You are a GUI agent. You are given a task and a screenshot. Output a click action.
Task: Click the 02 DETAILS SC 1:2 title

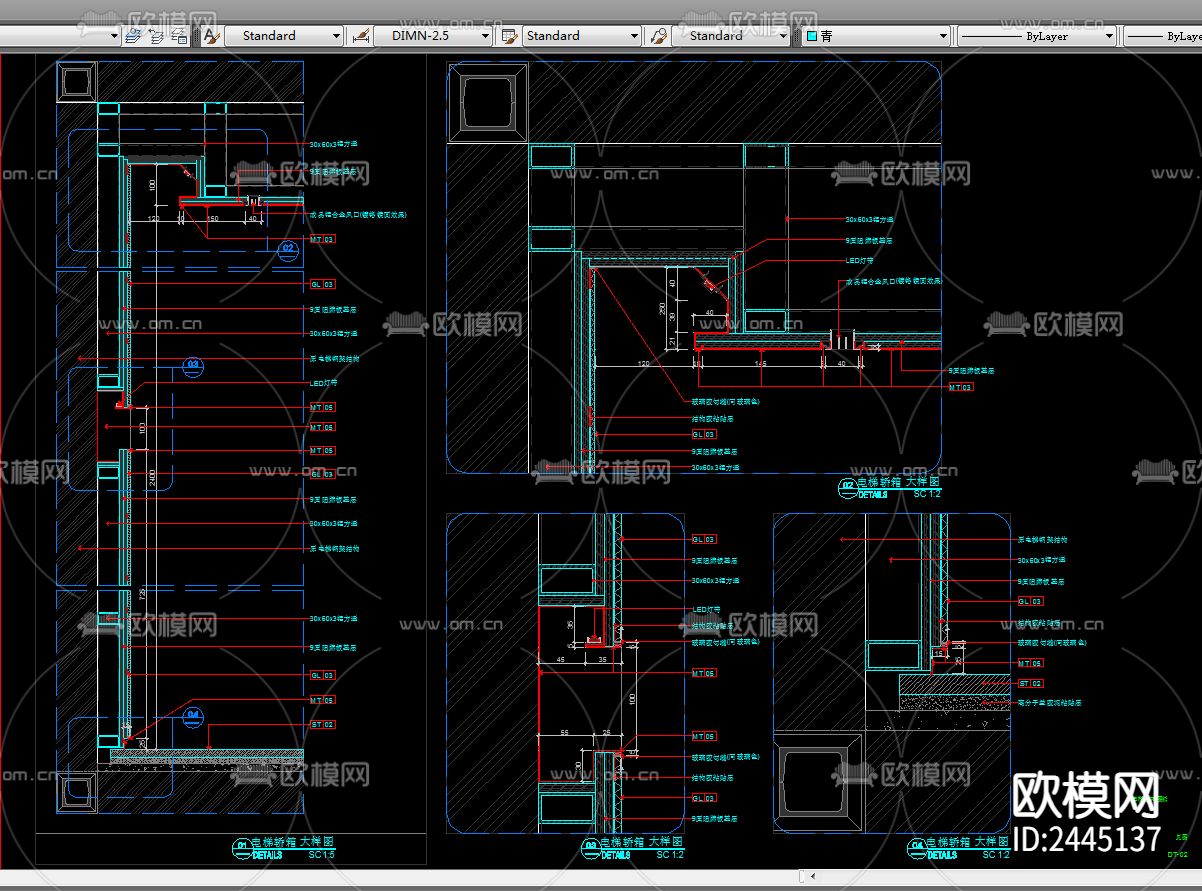click(x=889, y=488)
